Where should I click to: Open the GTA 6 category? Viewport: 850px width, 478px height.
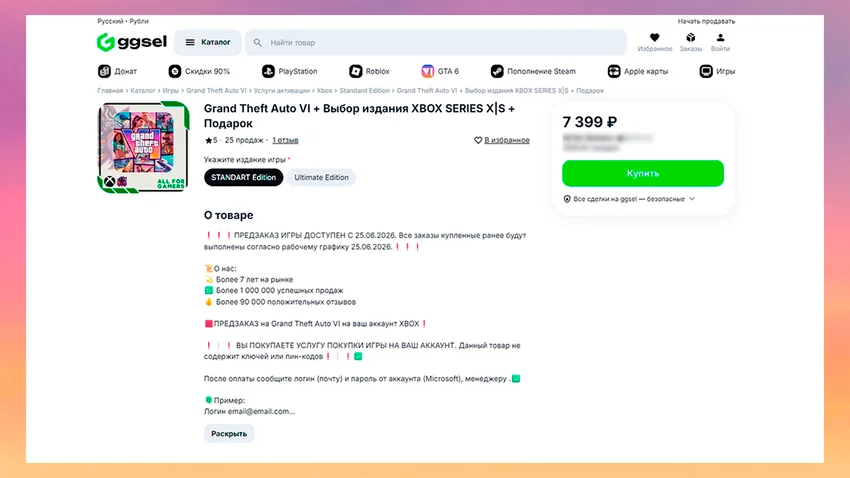tap(440, 71)
